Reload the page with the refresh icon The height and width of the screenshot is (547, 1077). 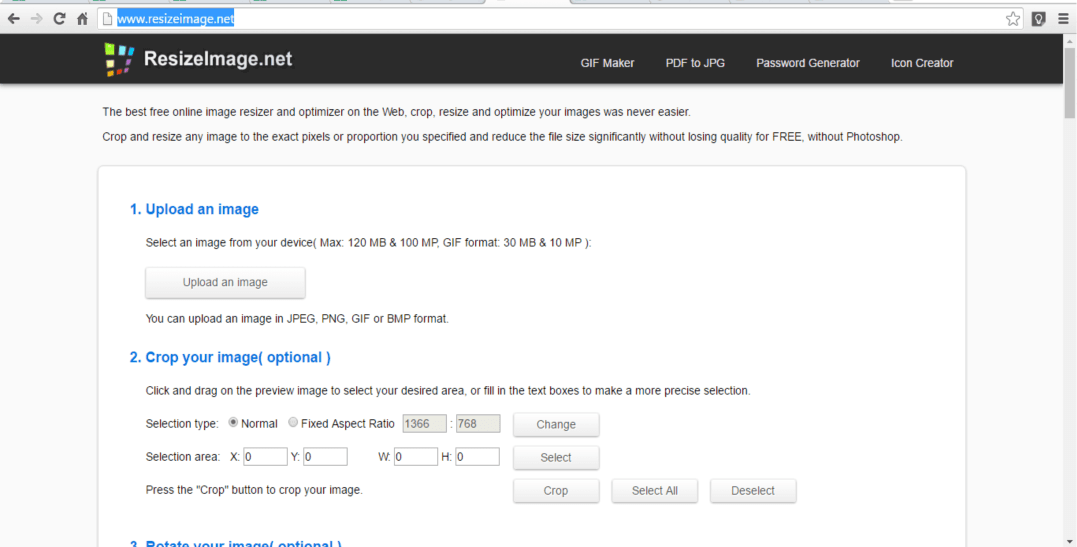point(59,19)
